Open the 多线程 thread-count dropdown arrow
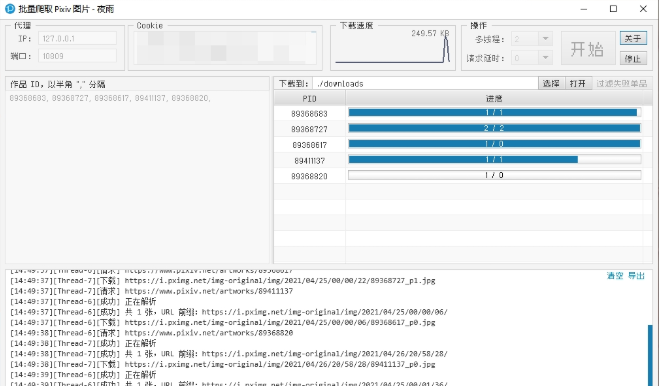Viewport: 659px width, 386px height. (545, 39)
